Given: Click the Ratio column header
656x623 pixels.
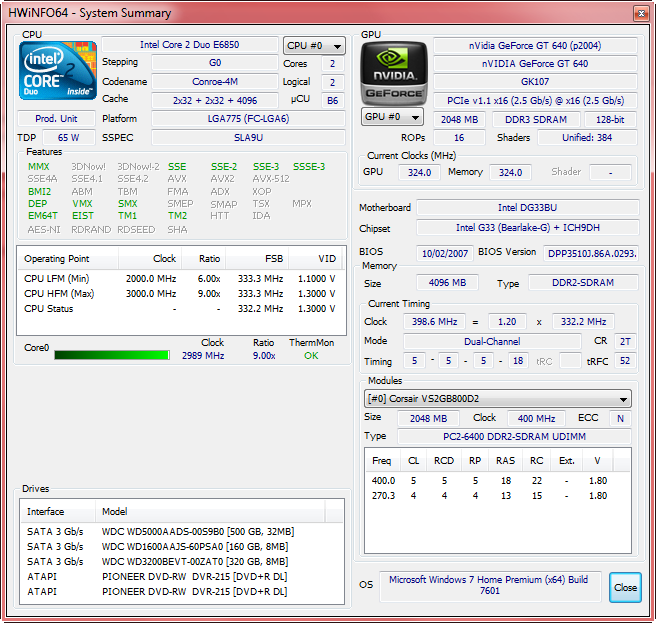Looking at the screenshot, I should pyautogui.click(x=204, y=259).
